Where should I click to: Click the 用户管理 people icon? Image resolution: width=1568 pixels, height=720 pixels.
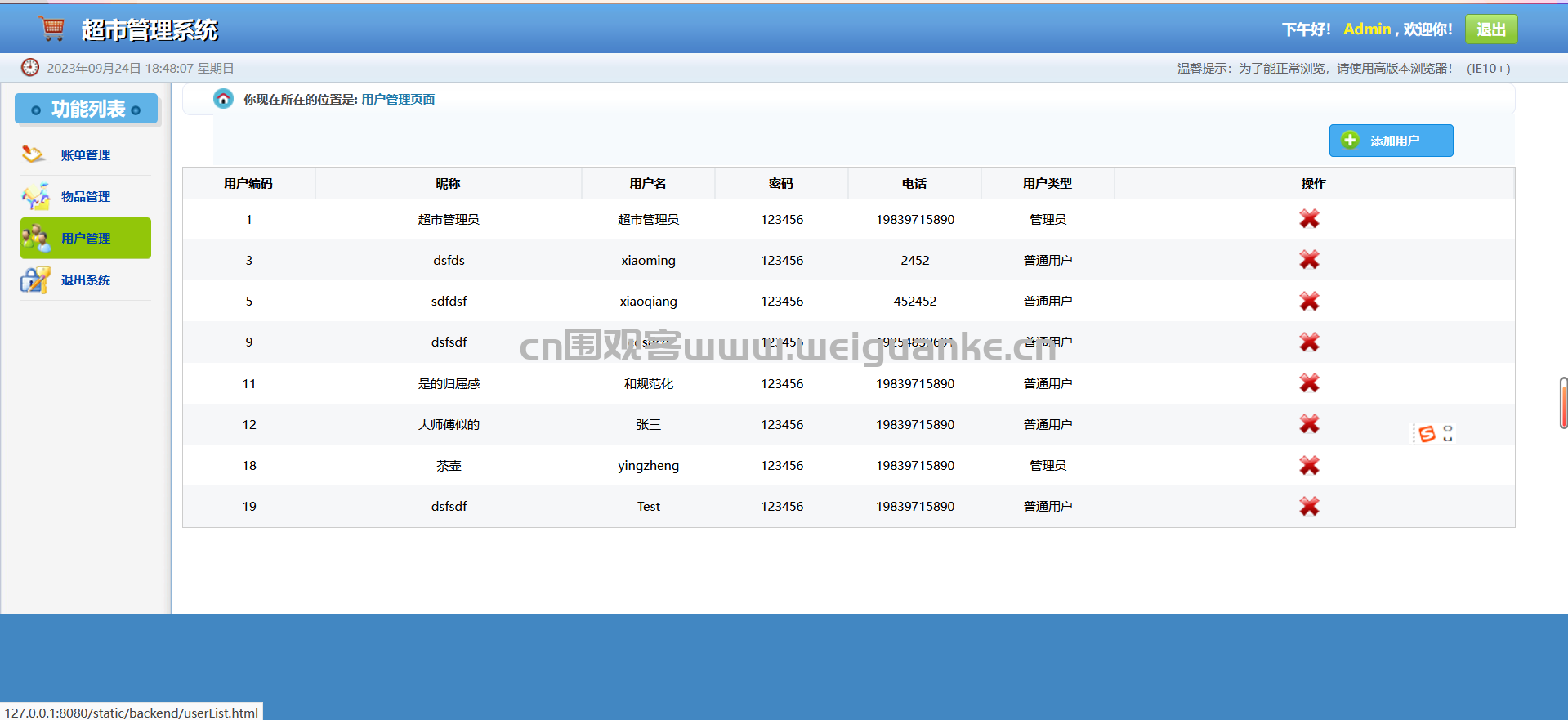tap(36, 238)
